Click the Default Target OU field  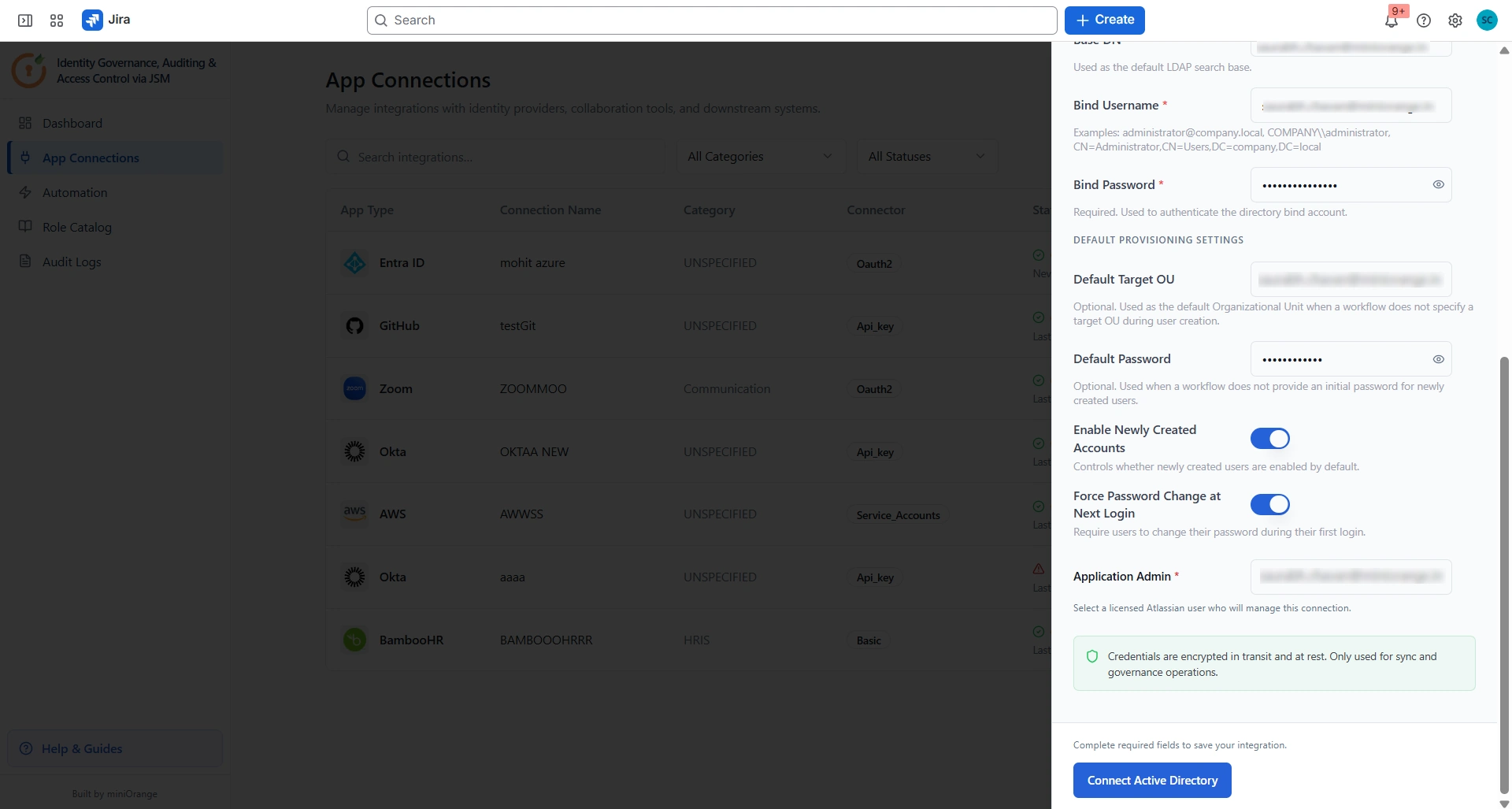click(x=1351, y=280)
